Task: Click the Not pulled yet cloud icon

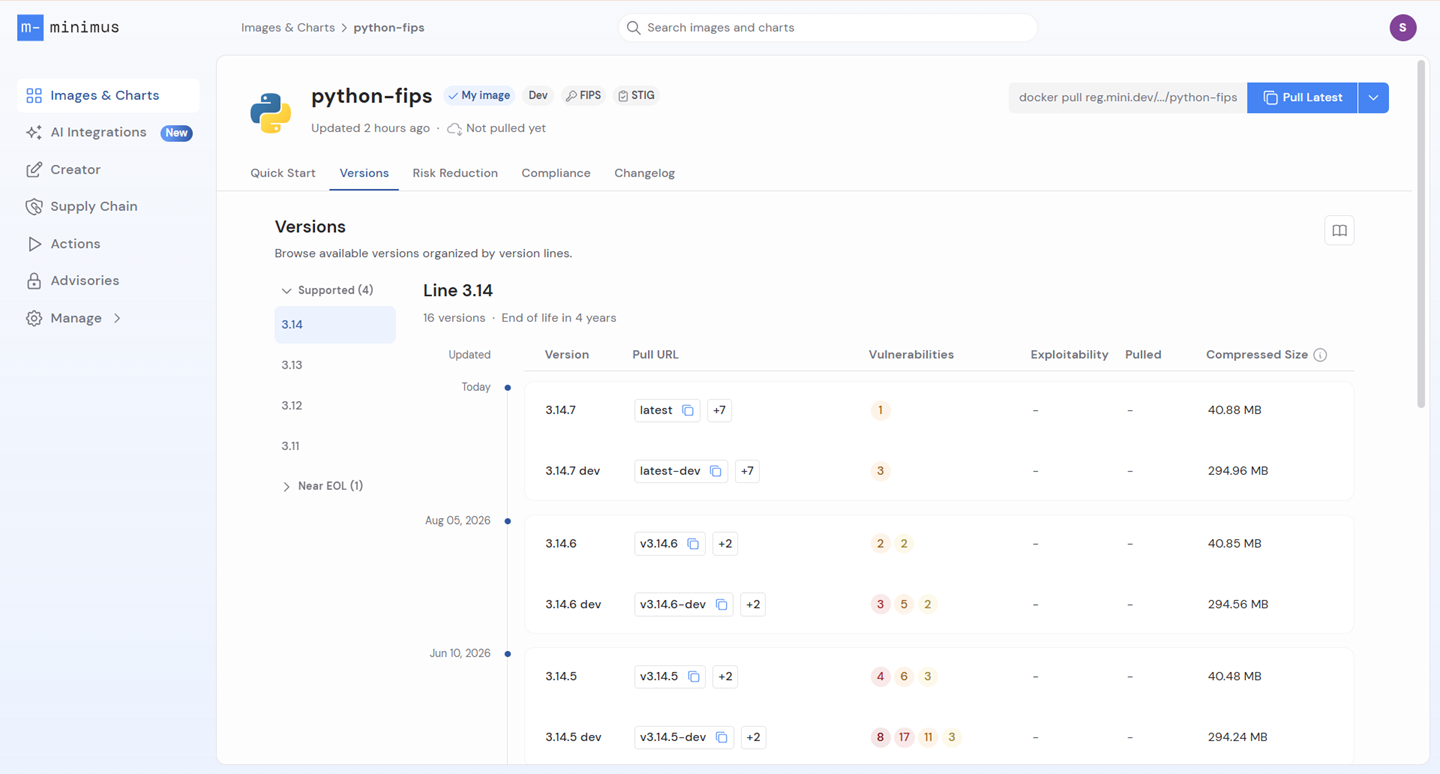Action: click(454, 129)
